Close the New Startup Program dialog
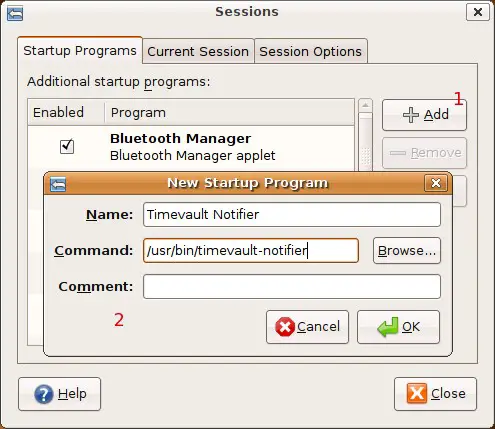 [x=436, y=183]
